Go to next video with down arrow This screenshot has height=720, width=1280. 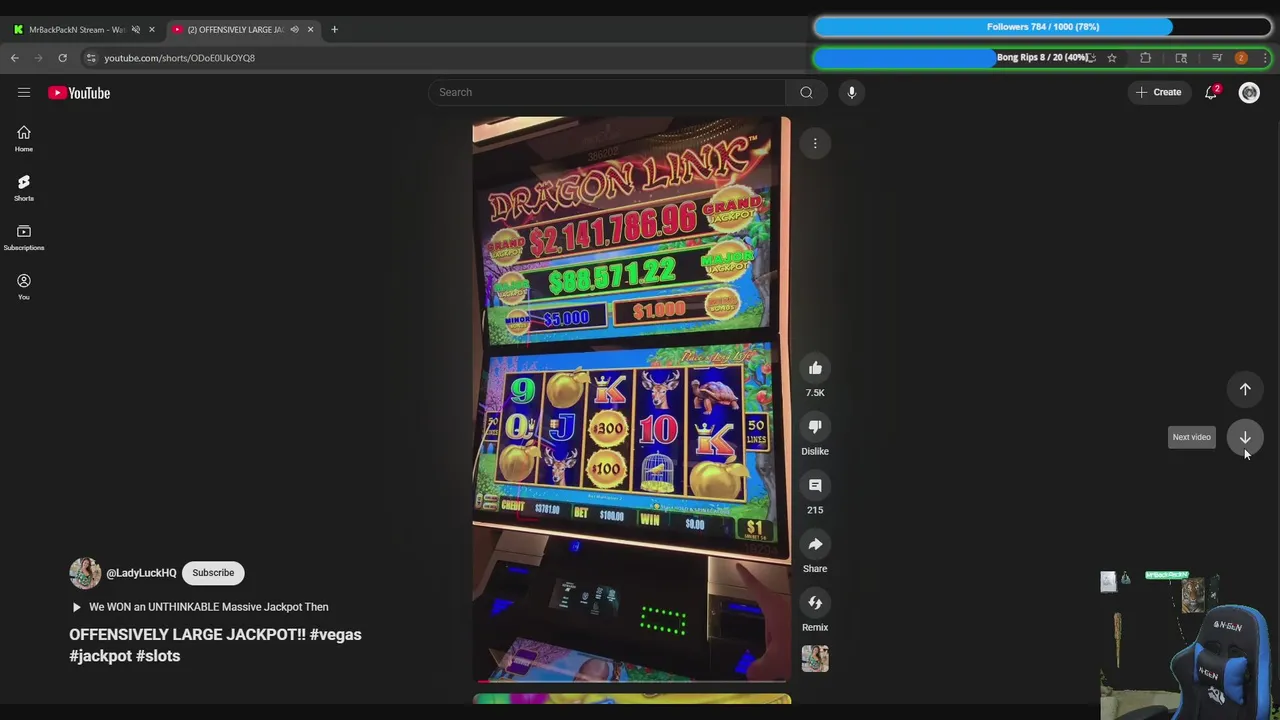click(1245, 437)
